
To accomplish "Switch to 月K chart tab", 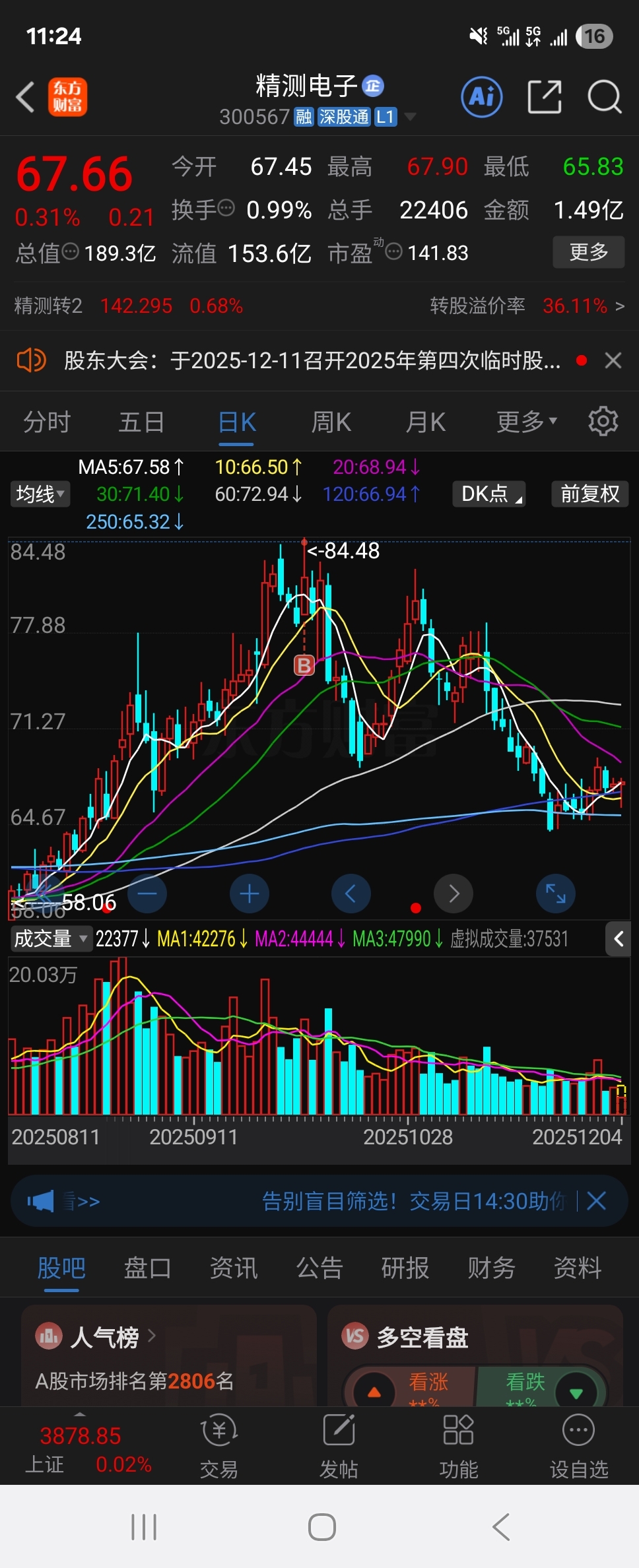I will point(426,421).
